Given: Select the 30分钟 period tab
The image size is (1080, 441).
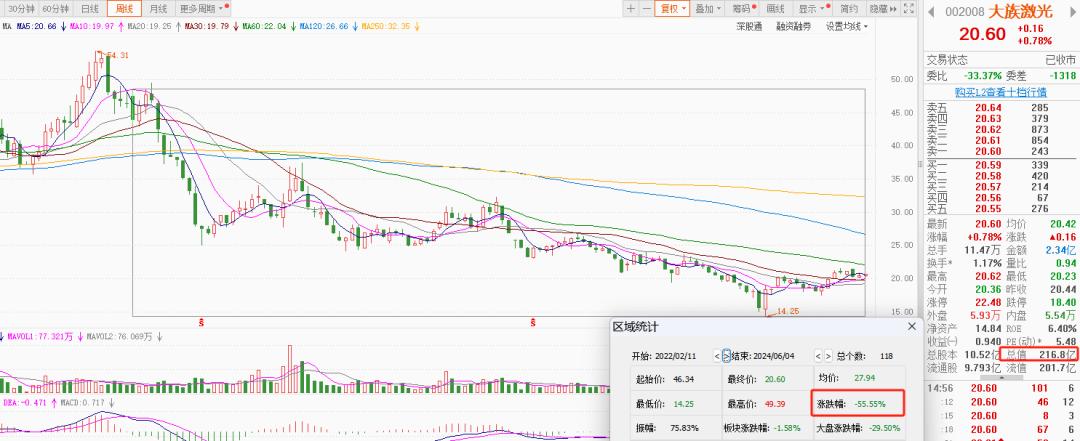Looking at the screenshot, I should point(18,8).
